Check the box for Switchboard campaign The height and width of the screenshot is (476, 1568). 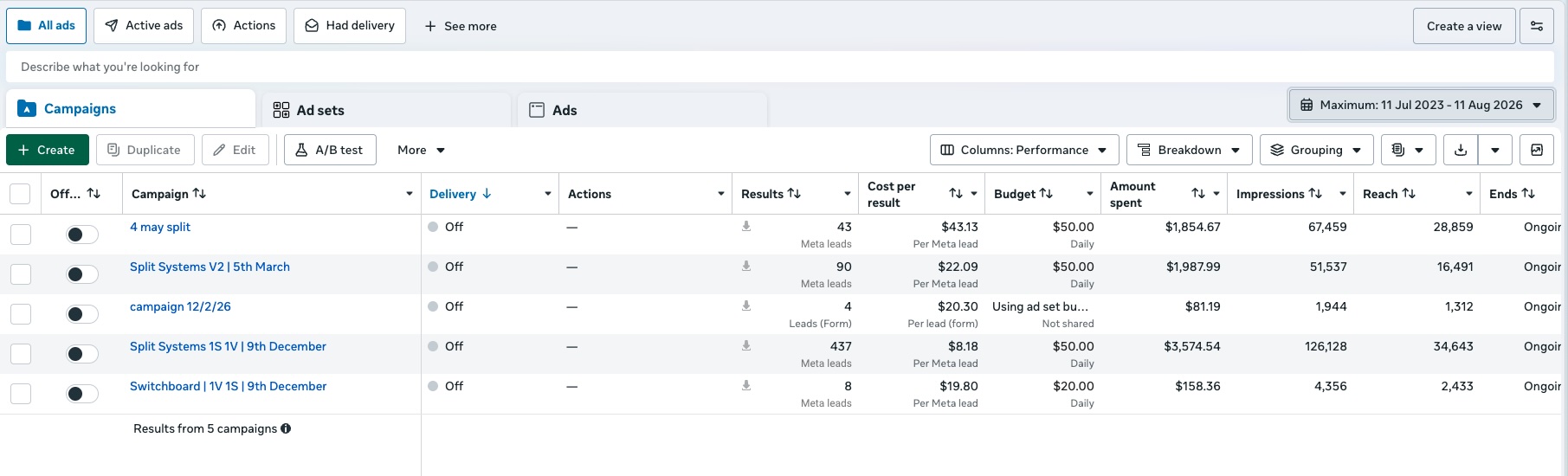click(21, 394)
